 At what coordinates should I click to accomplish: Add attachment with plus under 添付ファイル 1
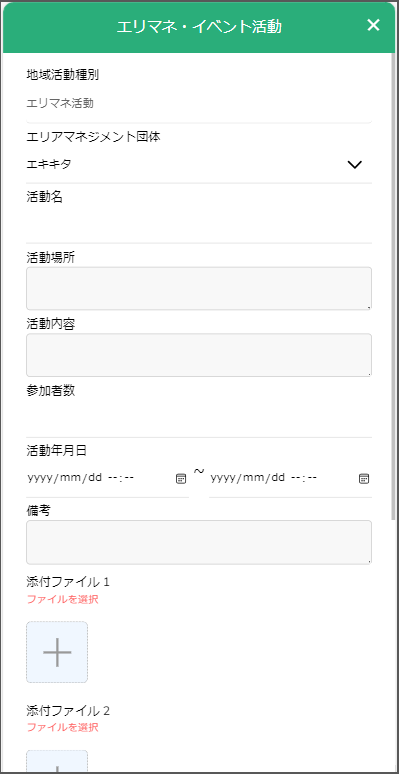57,652
